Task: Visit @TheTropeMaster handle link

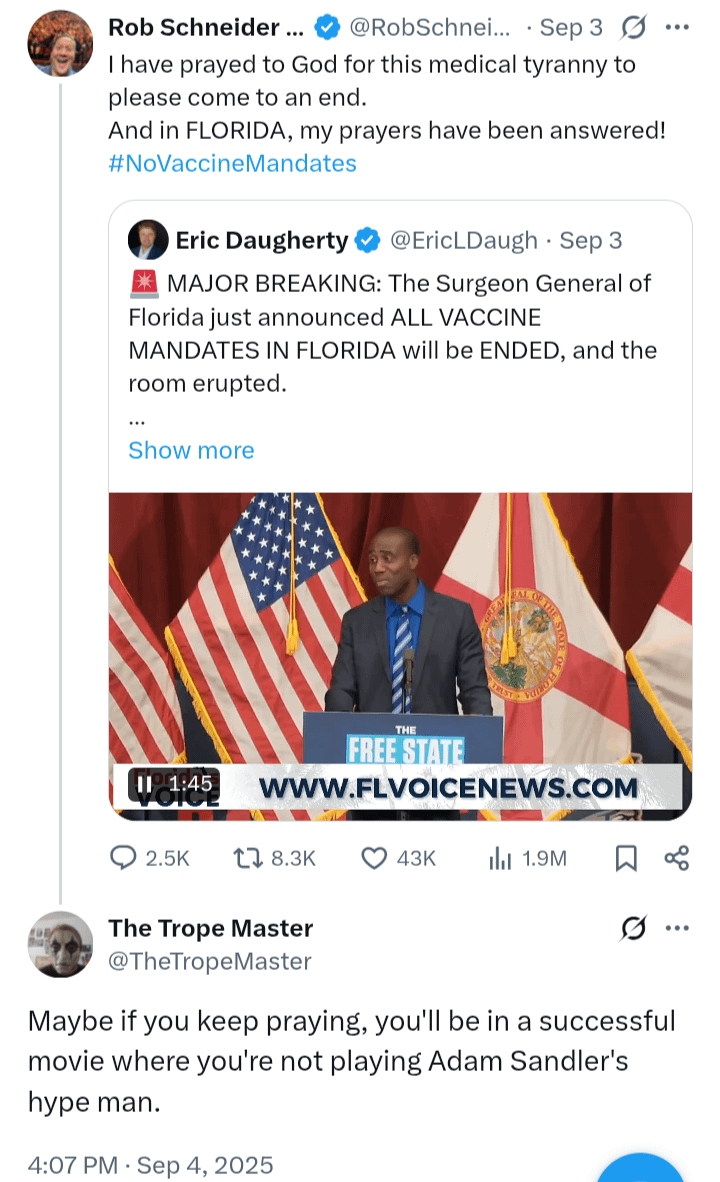Action: point(210,961)
